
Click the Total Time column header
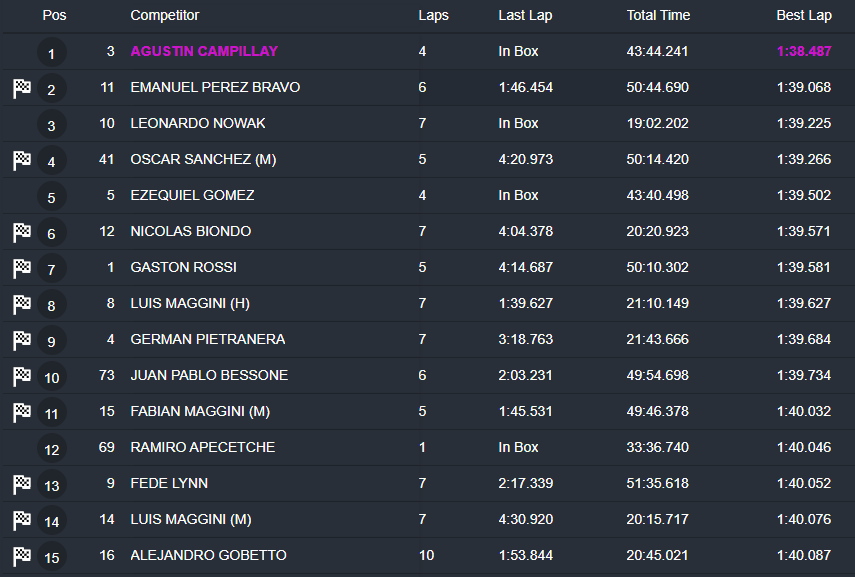658,16
